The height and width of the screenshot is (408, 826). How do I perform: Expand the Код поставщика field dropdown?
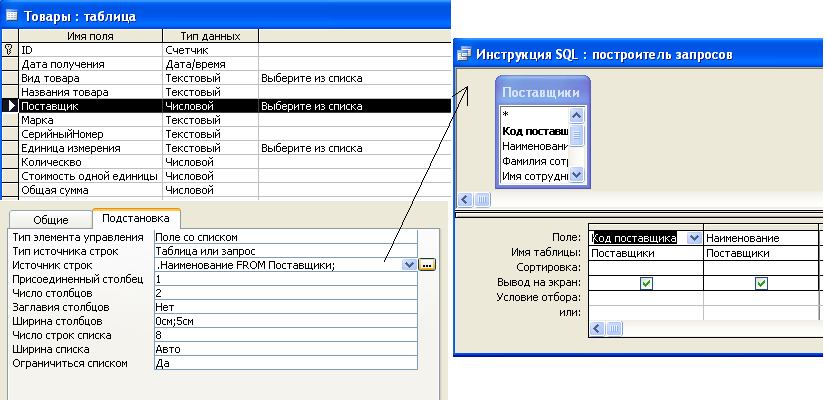coord(694,238)
